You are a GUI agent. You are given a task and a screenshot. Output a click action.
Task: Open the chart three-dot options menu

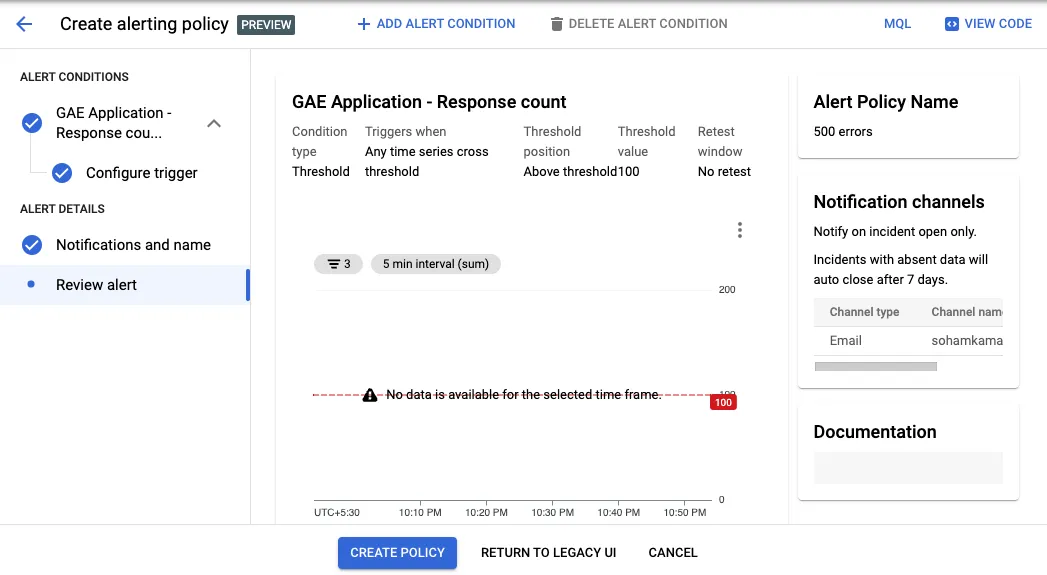coord(740,230)
